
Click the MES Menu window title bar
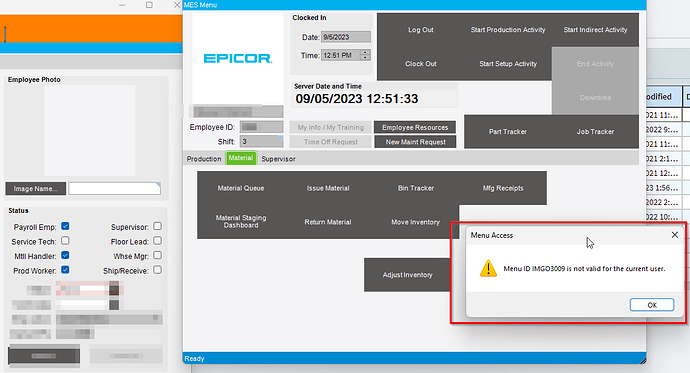[x=414, y=5]
